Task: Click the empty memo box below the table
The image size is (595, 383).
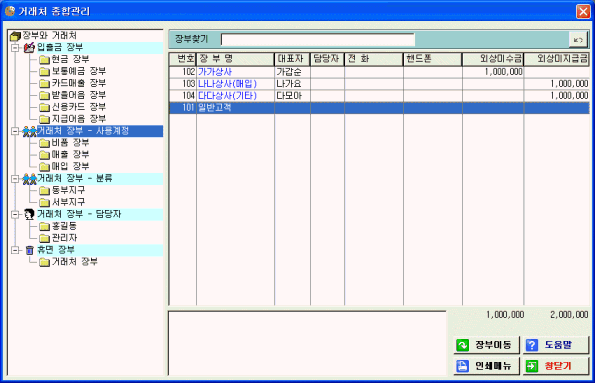Action: tap(307, 343)
